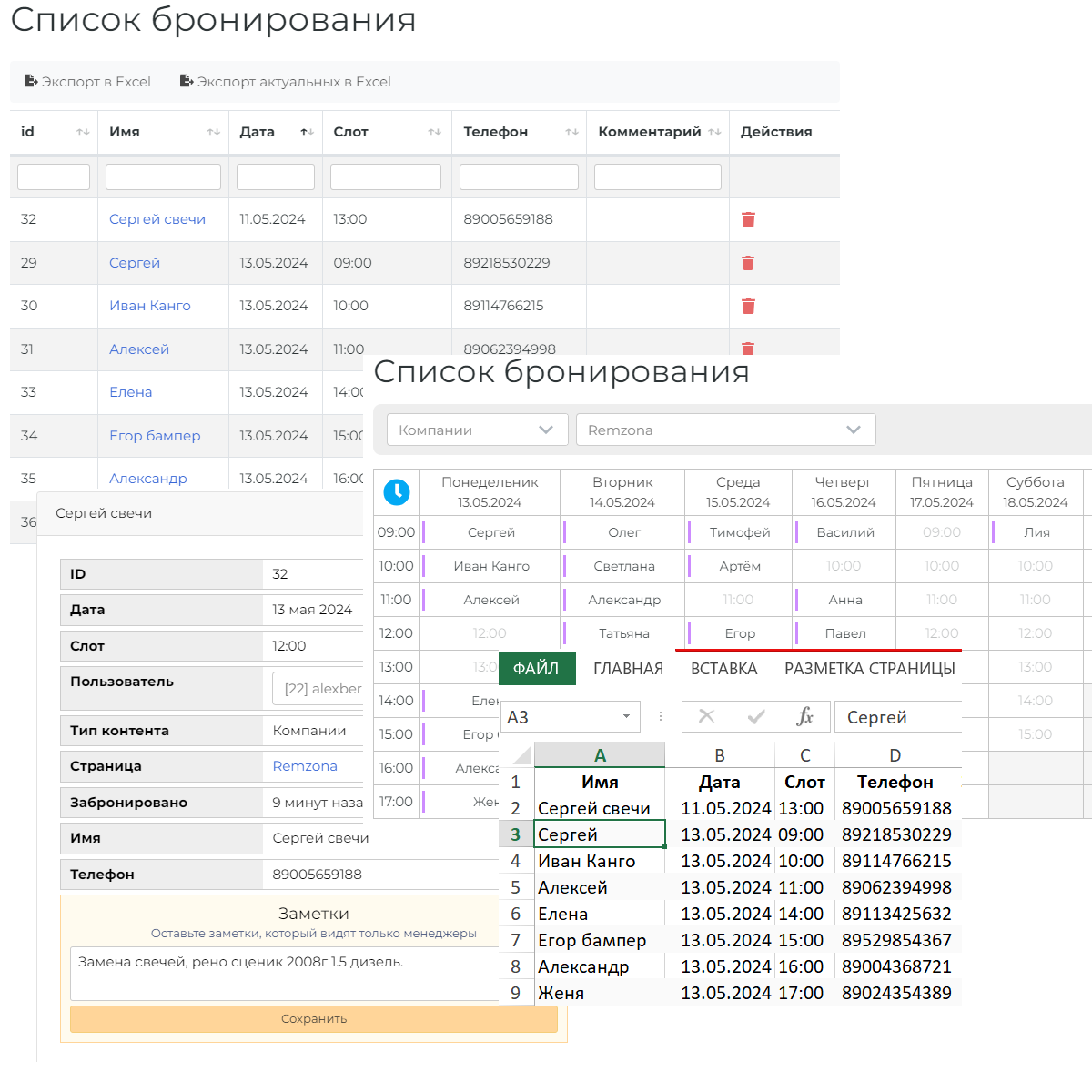Click the Excel confirm checkmark icon
1092x1092 pixels.
756,717
